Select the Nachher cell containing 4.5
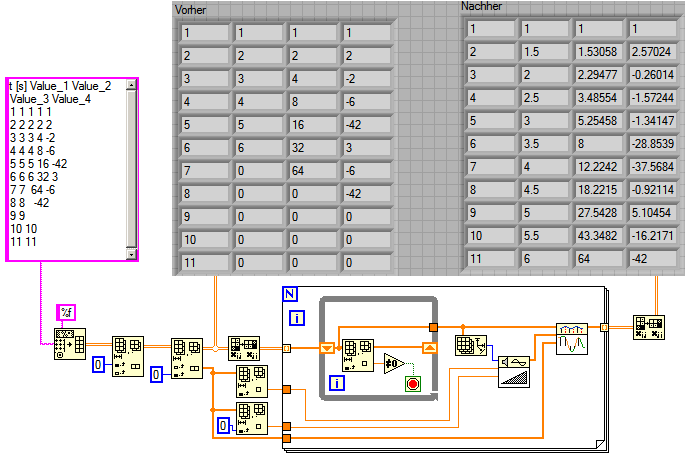The image size is (685, 457). [545, 190]
